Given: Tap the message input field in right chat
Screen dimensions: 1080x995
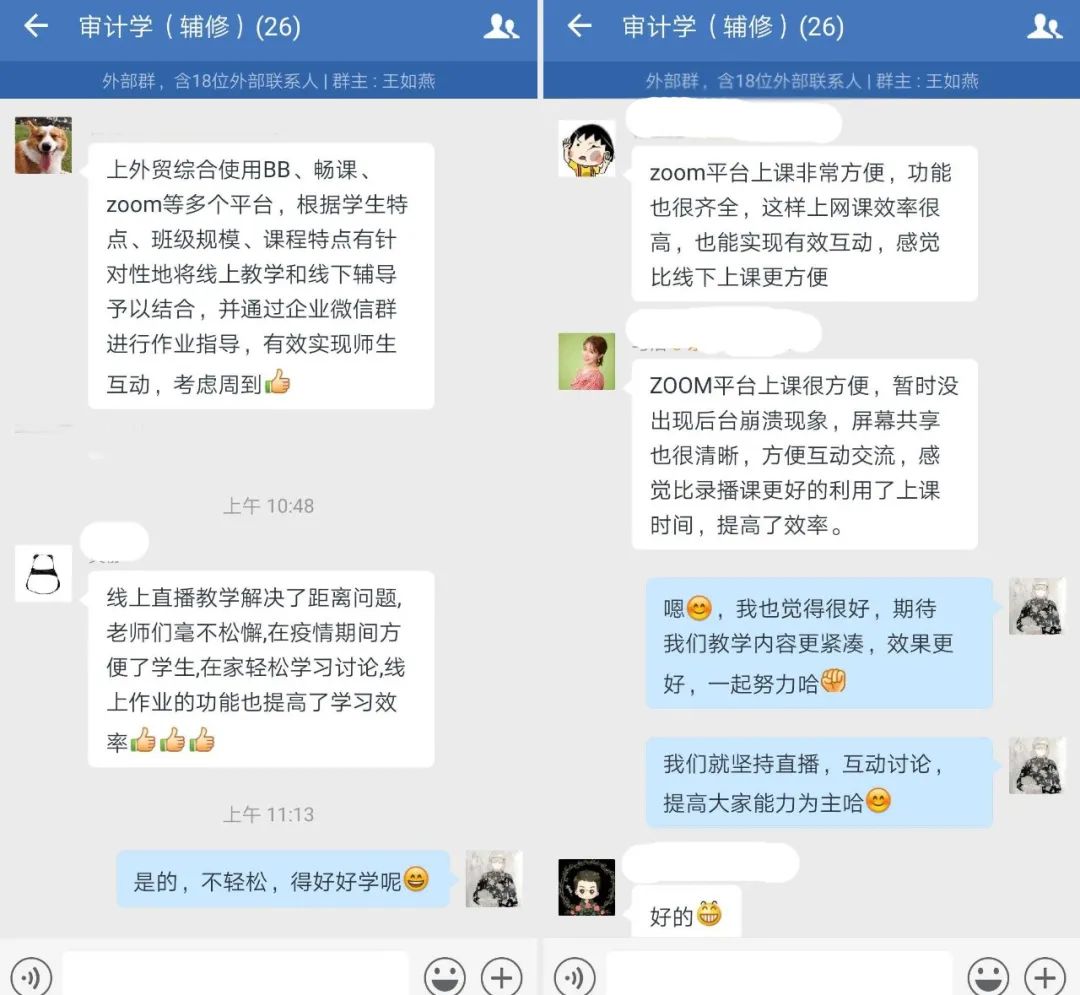Looking at the screenshot, I should [779, 974].
